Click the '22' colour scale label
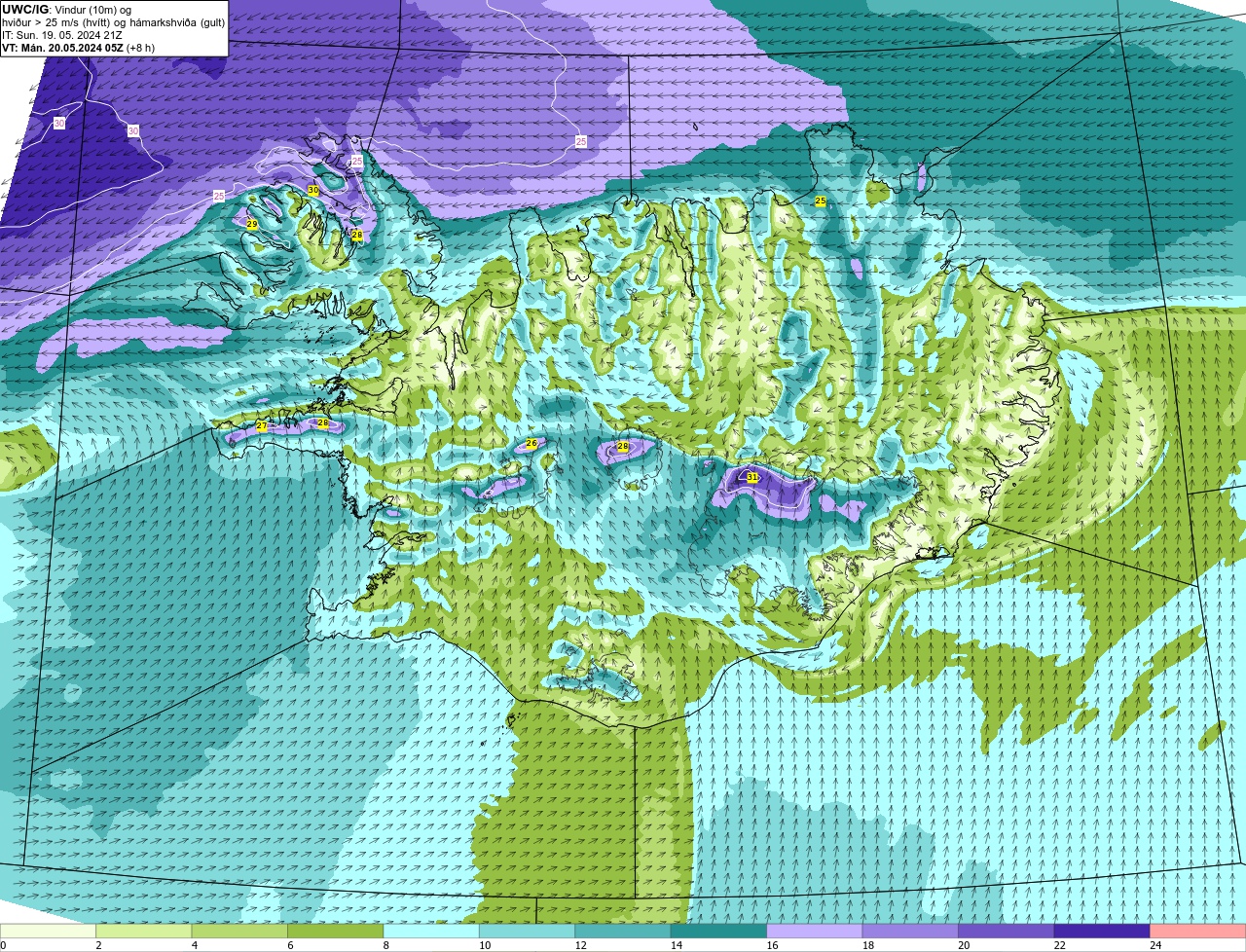 [1059, 945]
